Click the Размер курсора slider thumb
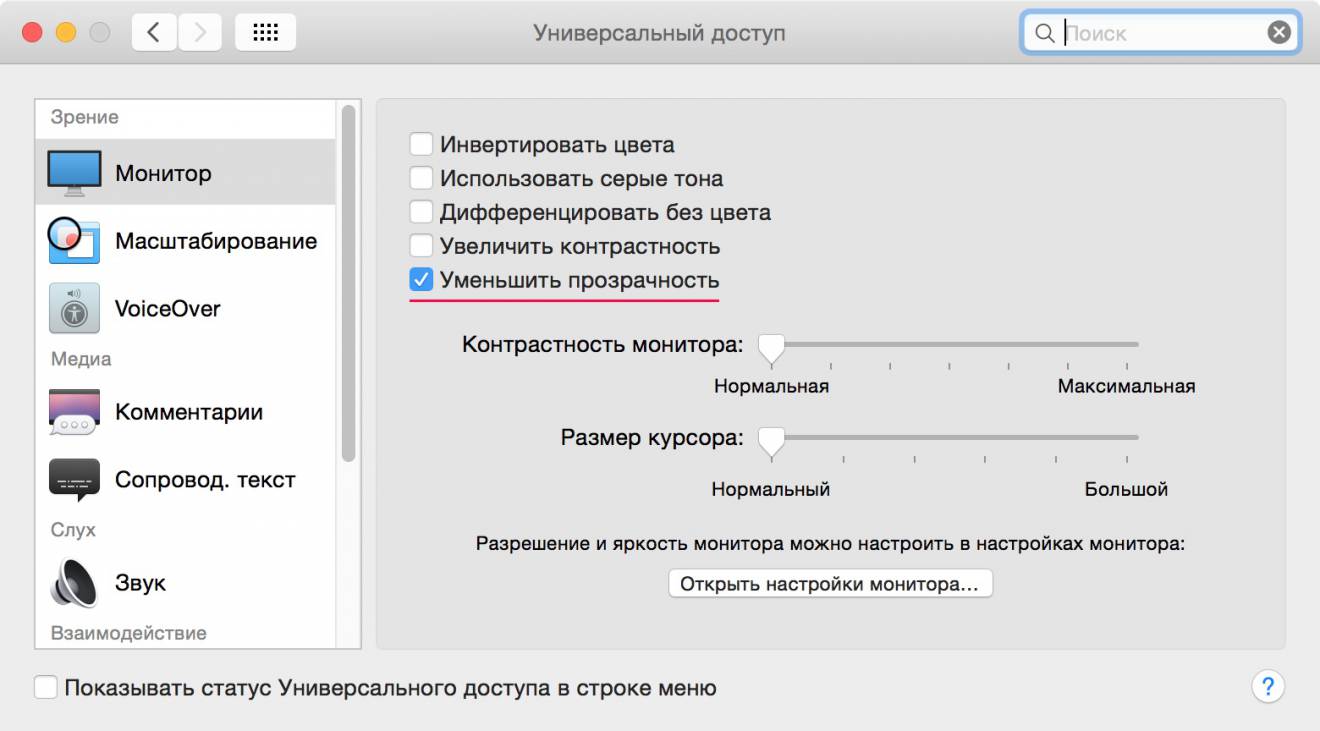 coord(771,441)
